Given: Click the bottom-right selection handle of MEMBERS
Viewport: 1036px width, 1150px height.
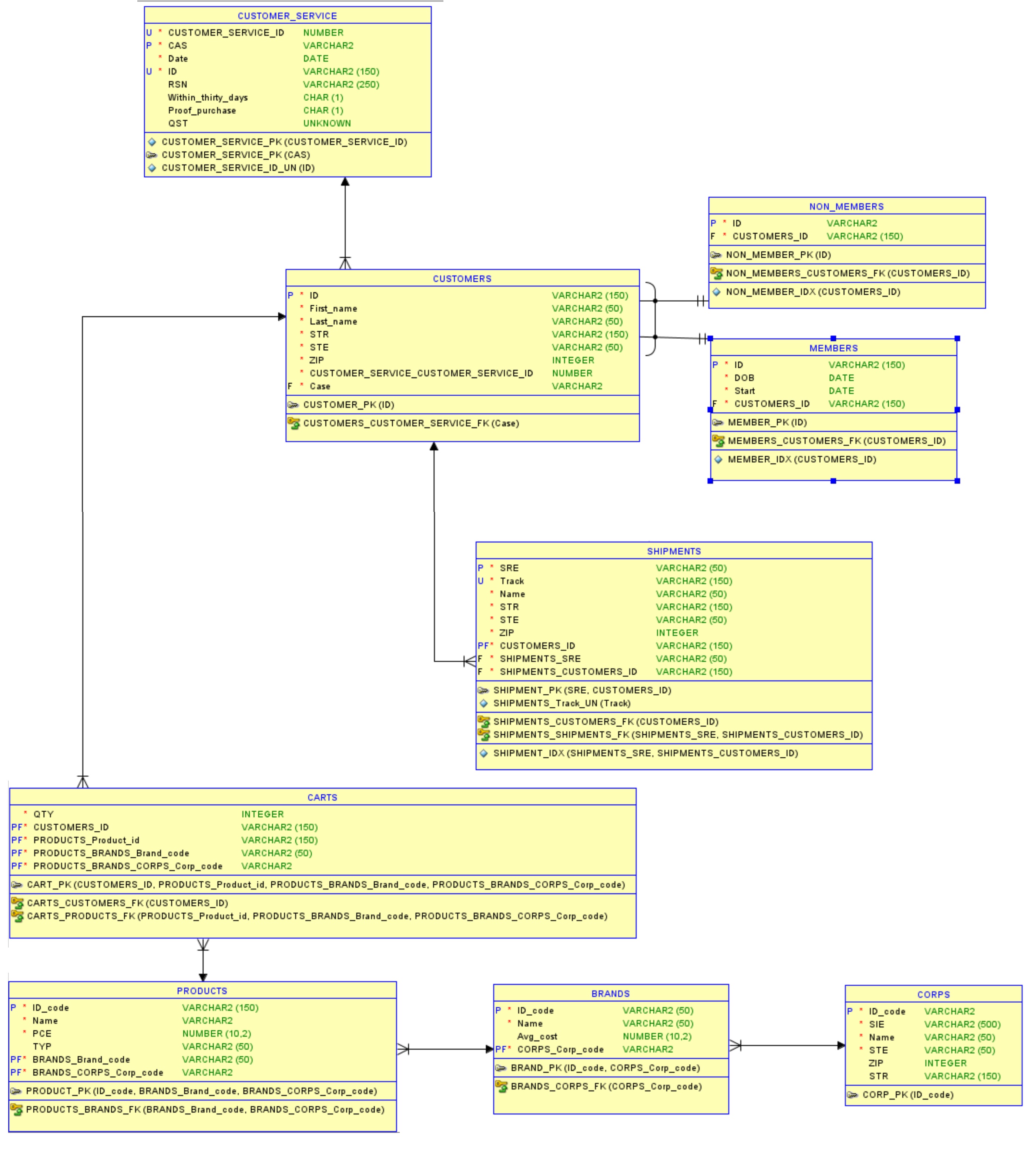Looking at the screenshot, I should 958,481.
